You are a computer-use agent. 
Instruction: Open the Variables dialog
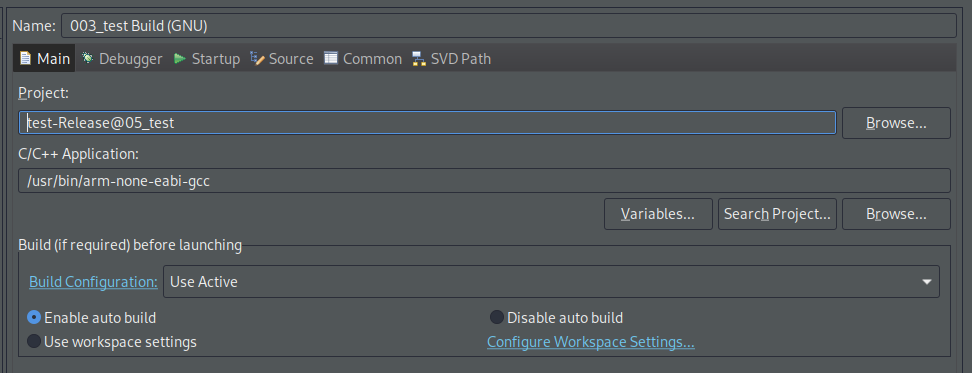pyautogui.click(x=658, y=214)
